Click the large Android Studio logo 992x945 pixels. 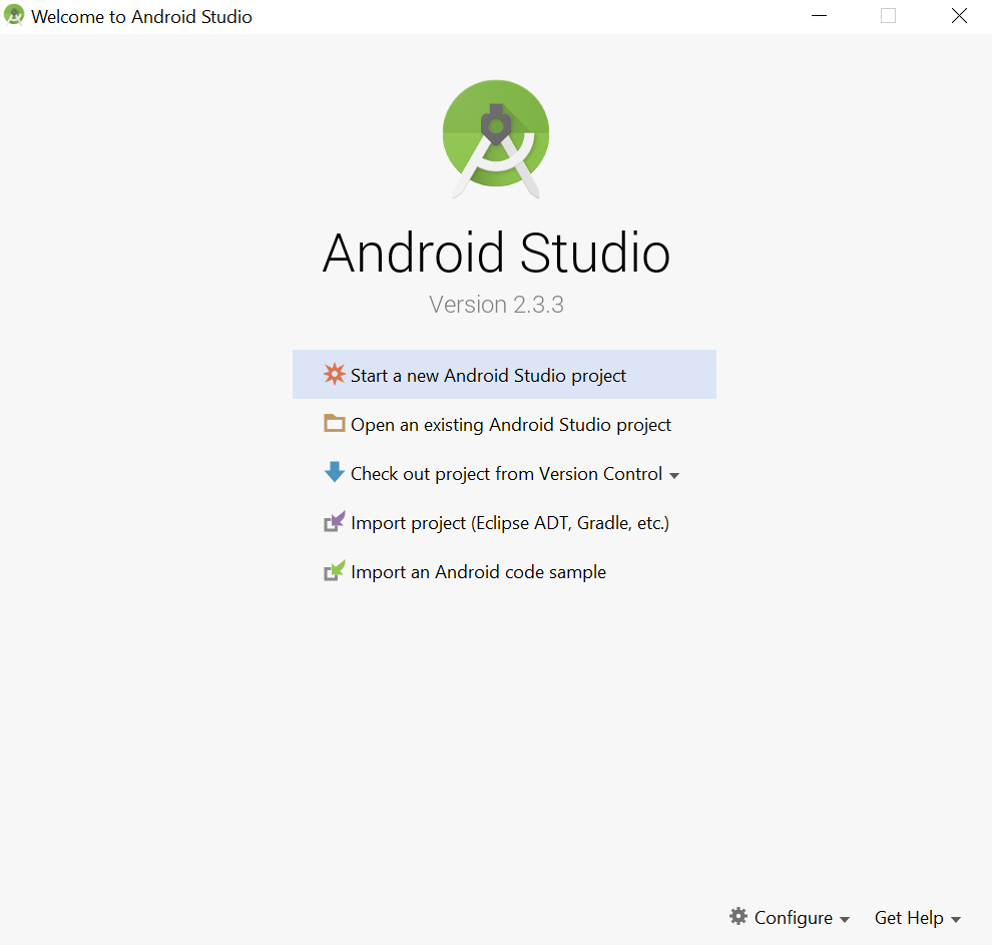coord(496,138)
